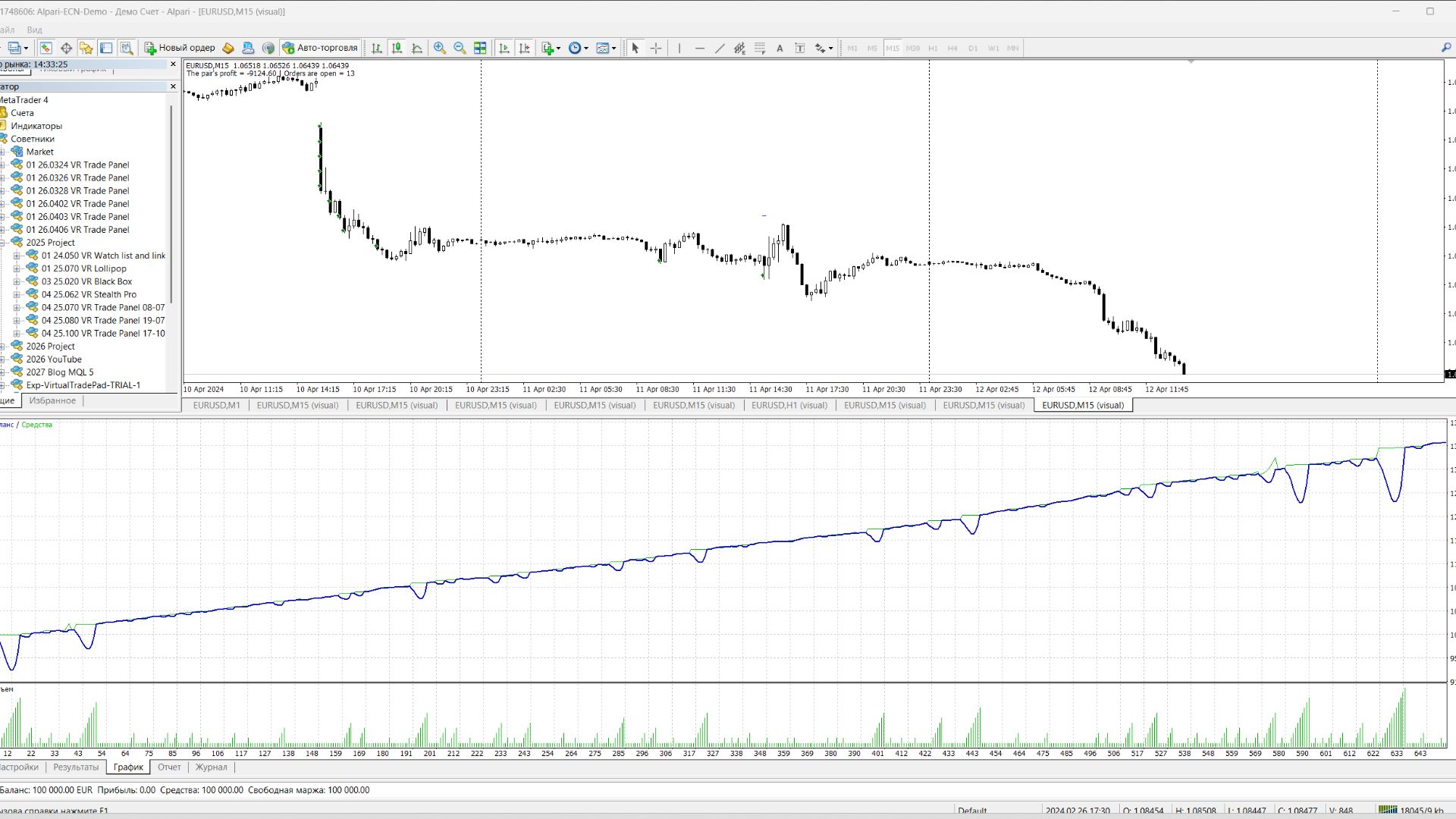Select the trendline drawing tool
This screenshot has width=1456, height=819.
click(x=720, y=48)
